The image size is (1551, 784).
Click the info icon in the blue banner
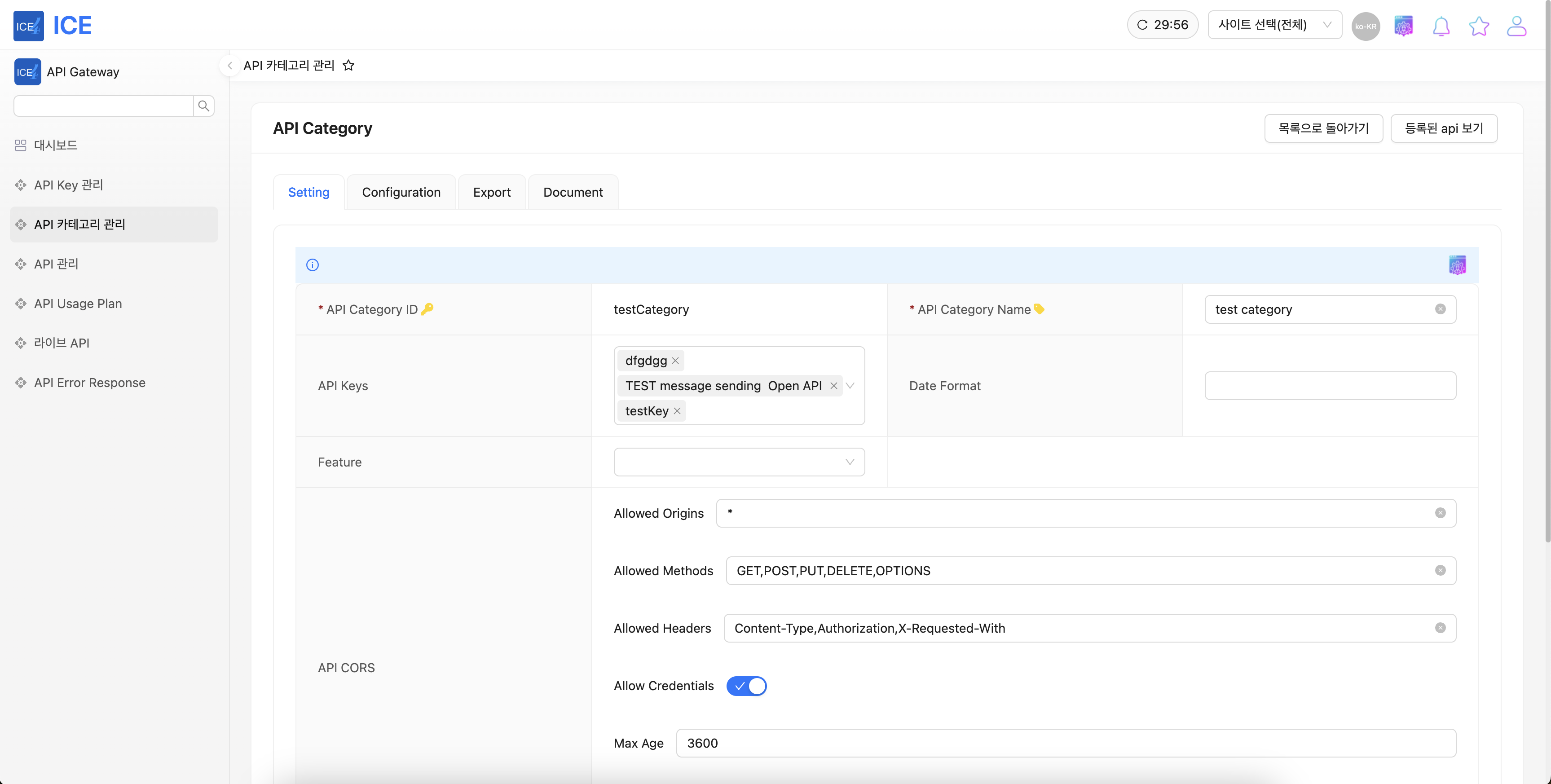313,265
